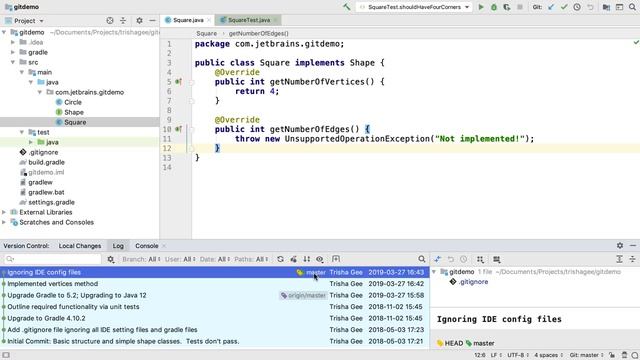
Task: Select commit 'Upgrade Gradle to 5.2; Upgrading to Java 12'
Action: tap(215, 295)
